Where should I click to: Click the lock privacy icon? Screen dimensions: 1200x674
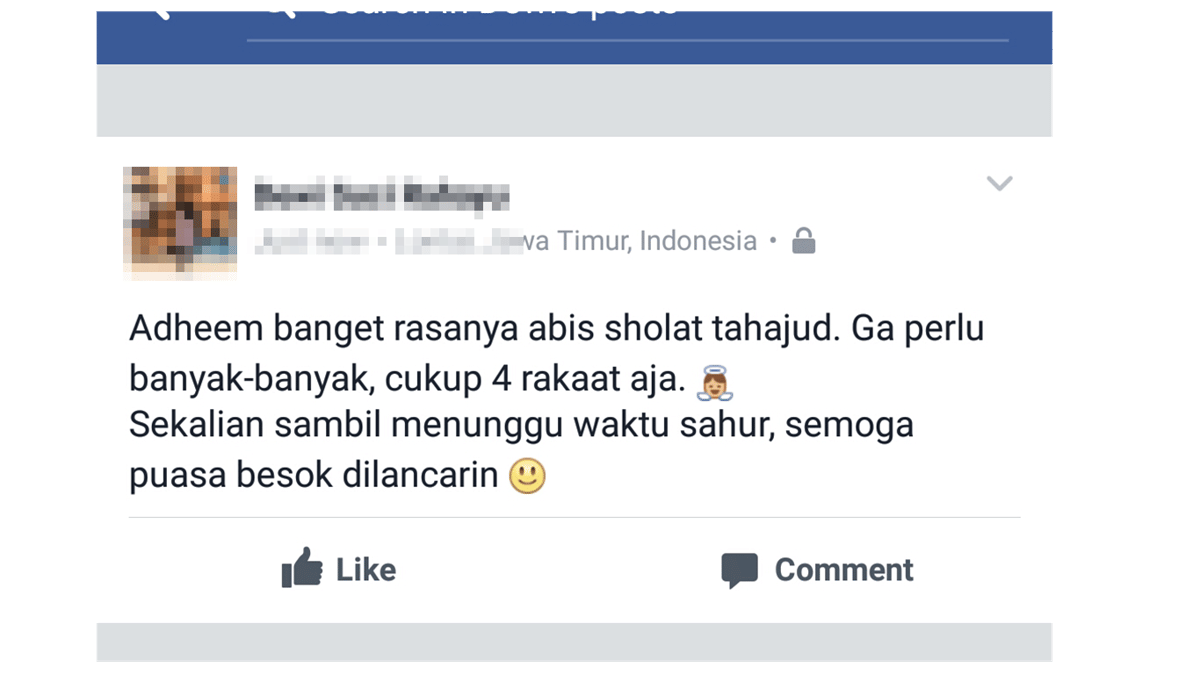point(804,241)
